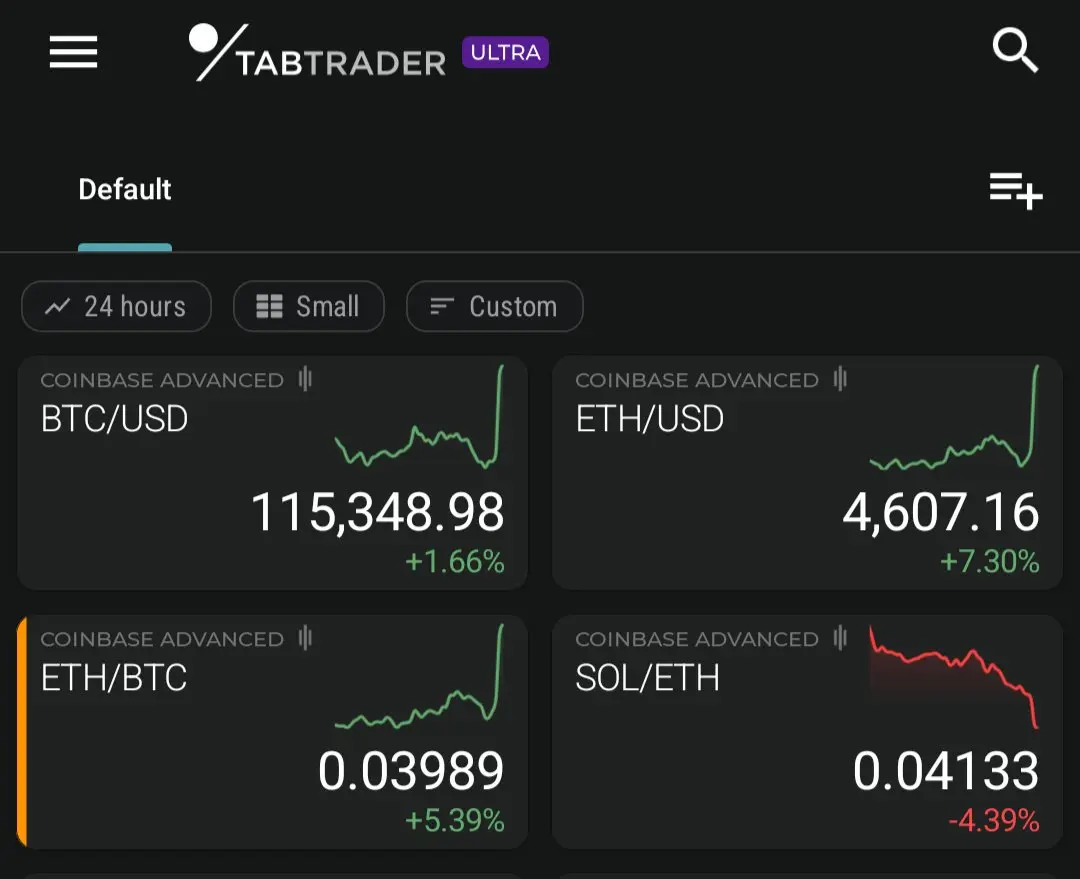The image size is (1080, 879).
Task: Tap the search magnifier icon
Action: tap(1015, 50)
